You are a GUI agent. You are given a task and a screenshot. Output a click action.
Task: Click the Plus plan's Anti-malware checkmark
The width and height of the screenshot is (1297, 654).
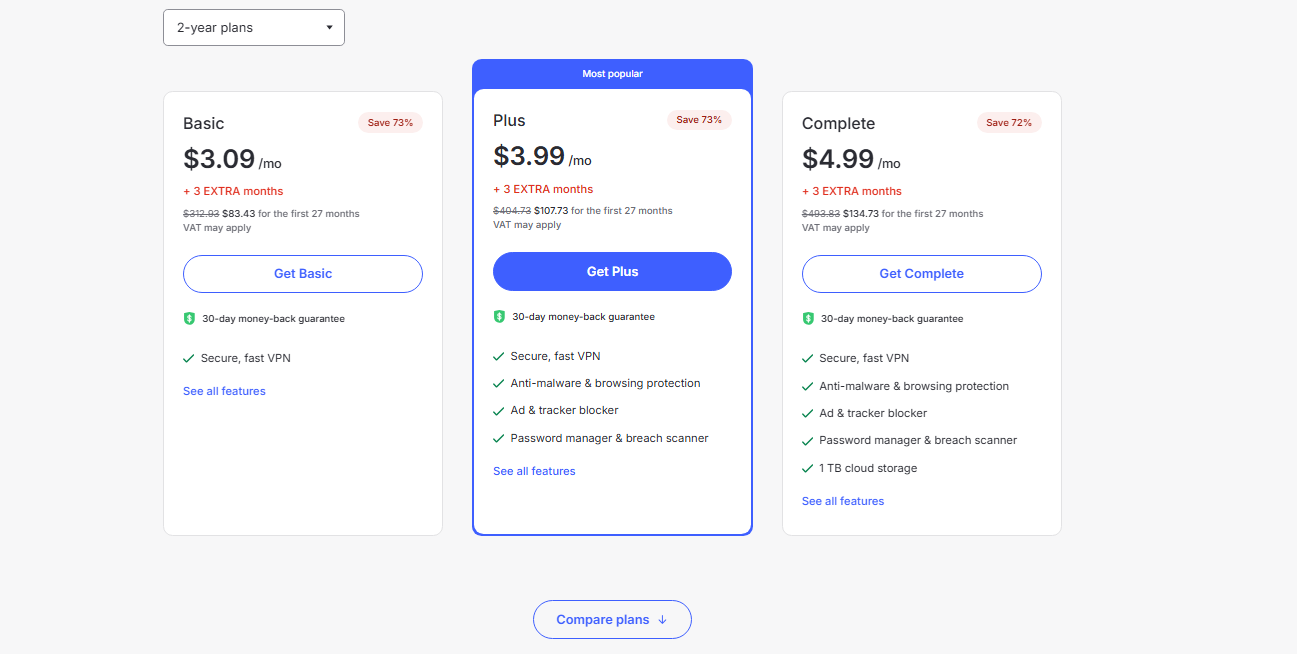(498, 383)
